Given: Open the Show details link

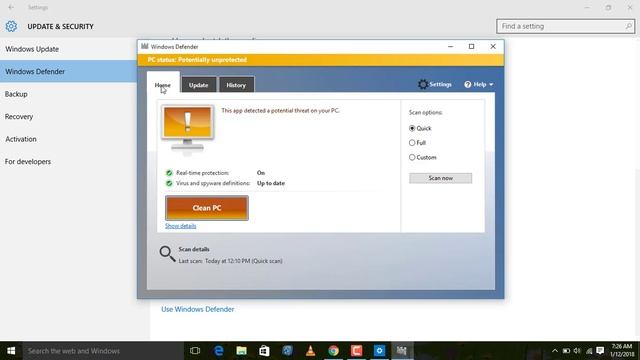Looking at the screenshot, I should tap(180, 226).
